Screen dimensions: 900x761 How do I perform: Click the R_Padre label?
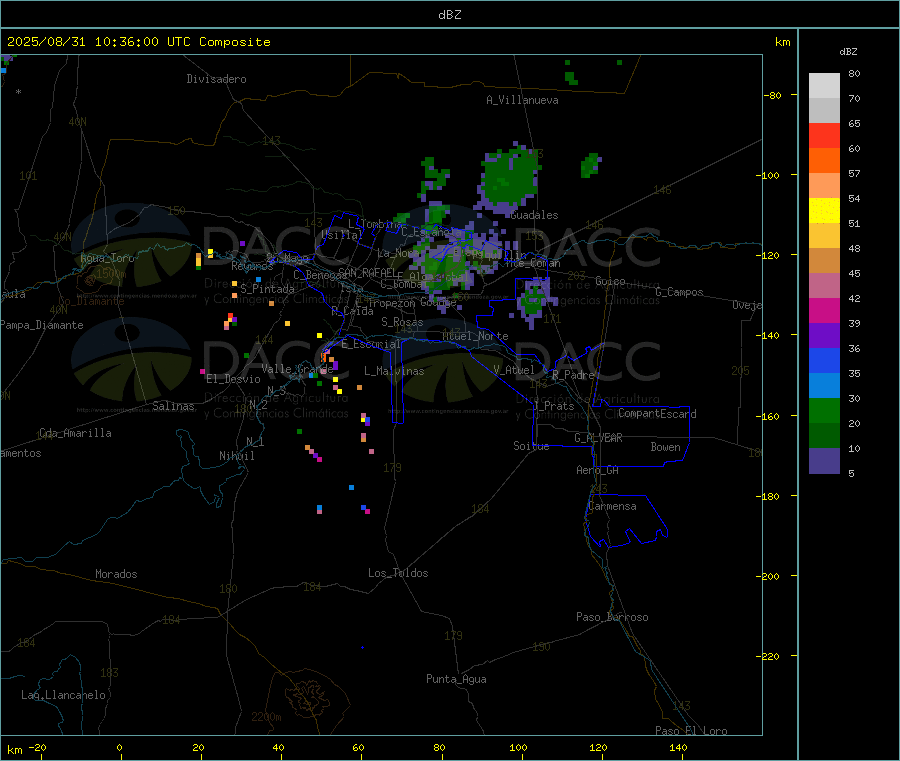[573, 375]
